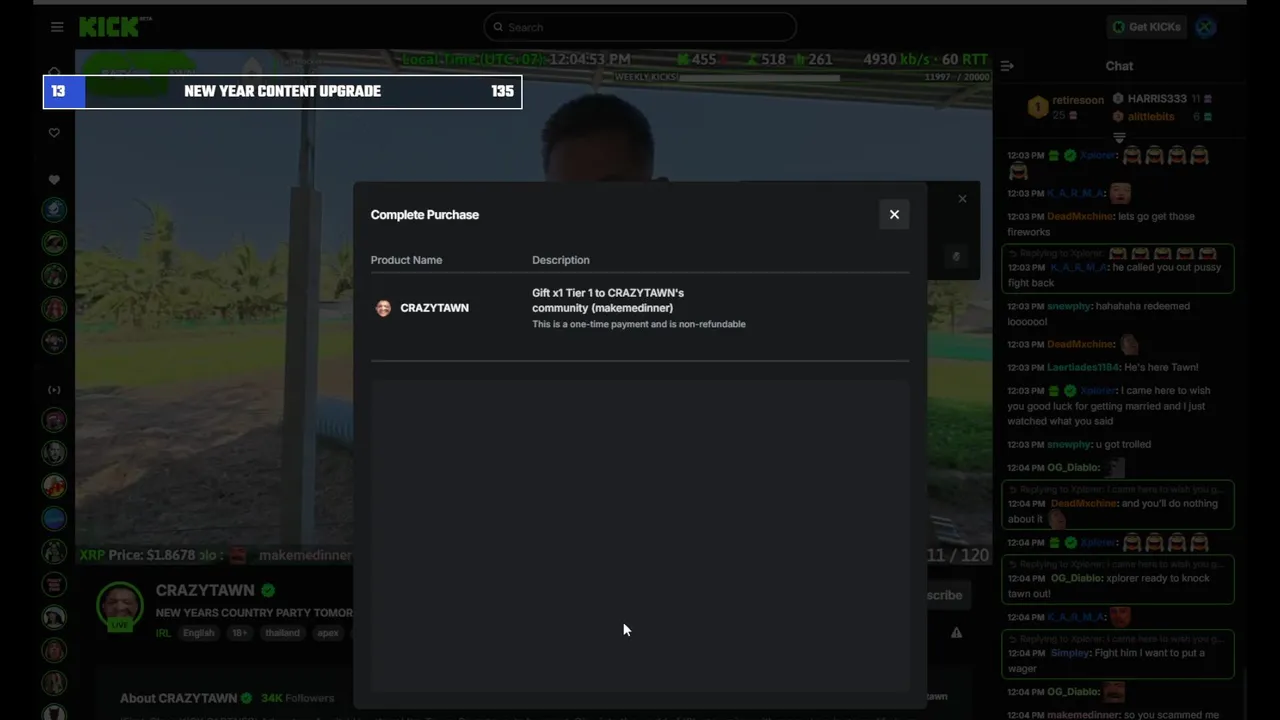Click the 'Chat' panel heading

1119,66
